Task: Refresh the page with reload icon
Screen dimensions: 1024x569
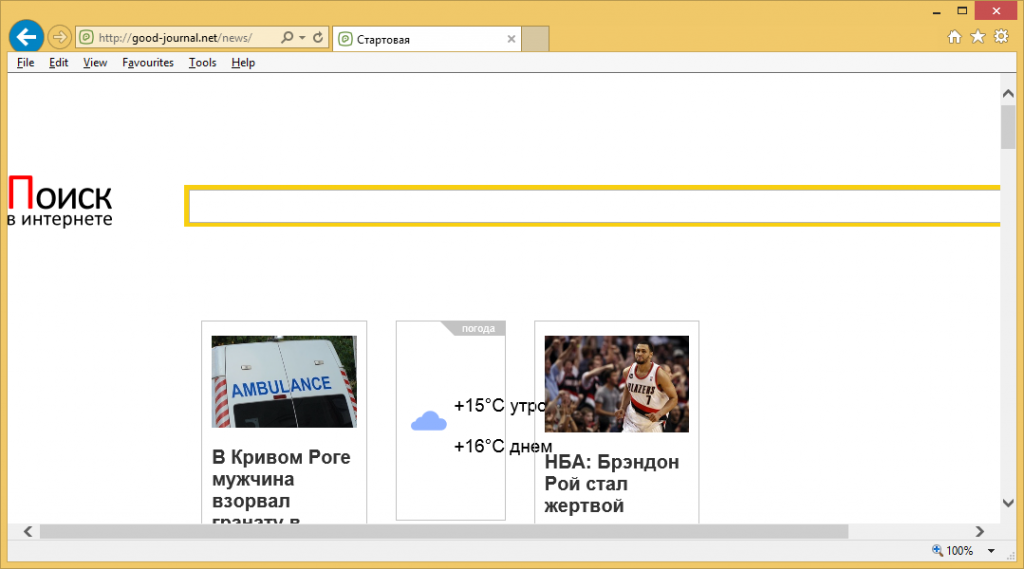Action: coord(318,38)
